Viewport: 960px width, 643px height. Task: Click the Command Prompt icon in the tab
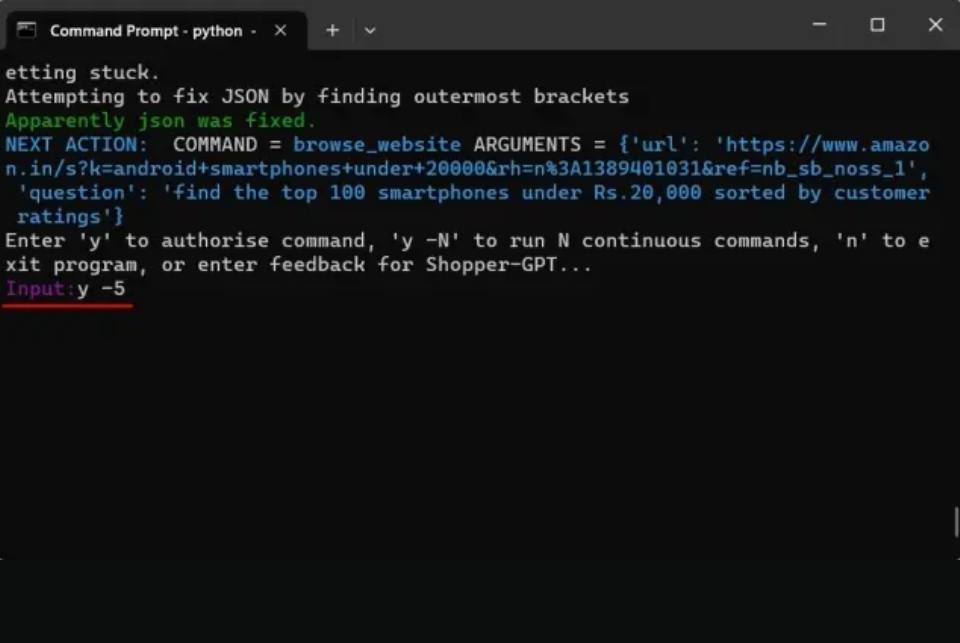pos(27,30)
